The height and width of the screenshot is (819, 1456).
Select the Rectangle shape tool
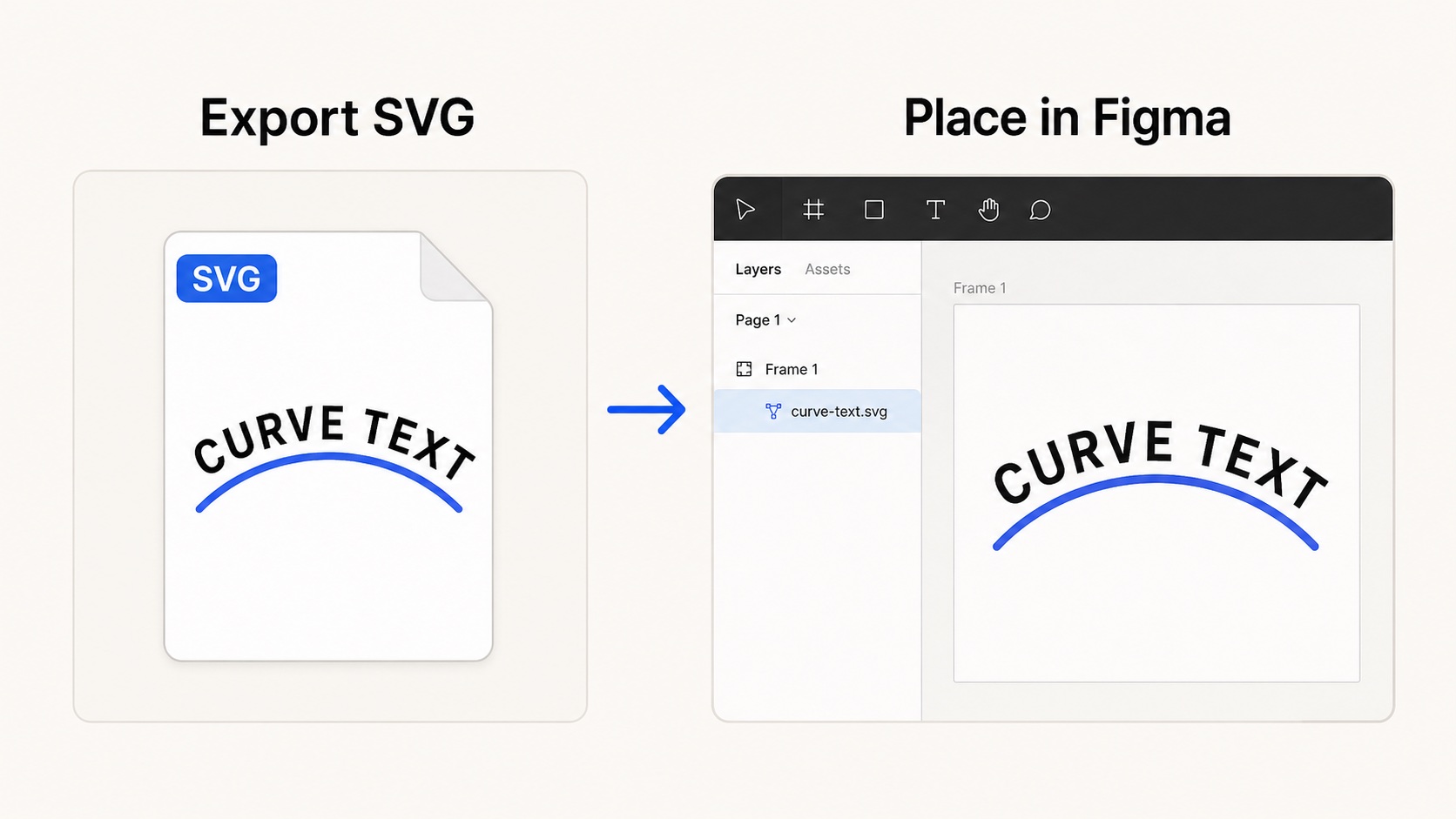[x=874, y=210]
